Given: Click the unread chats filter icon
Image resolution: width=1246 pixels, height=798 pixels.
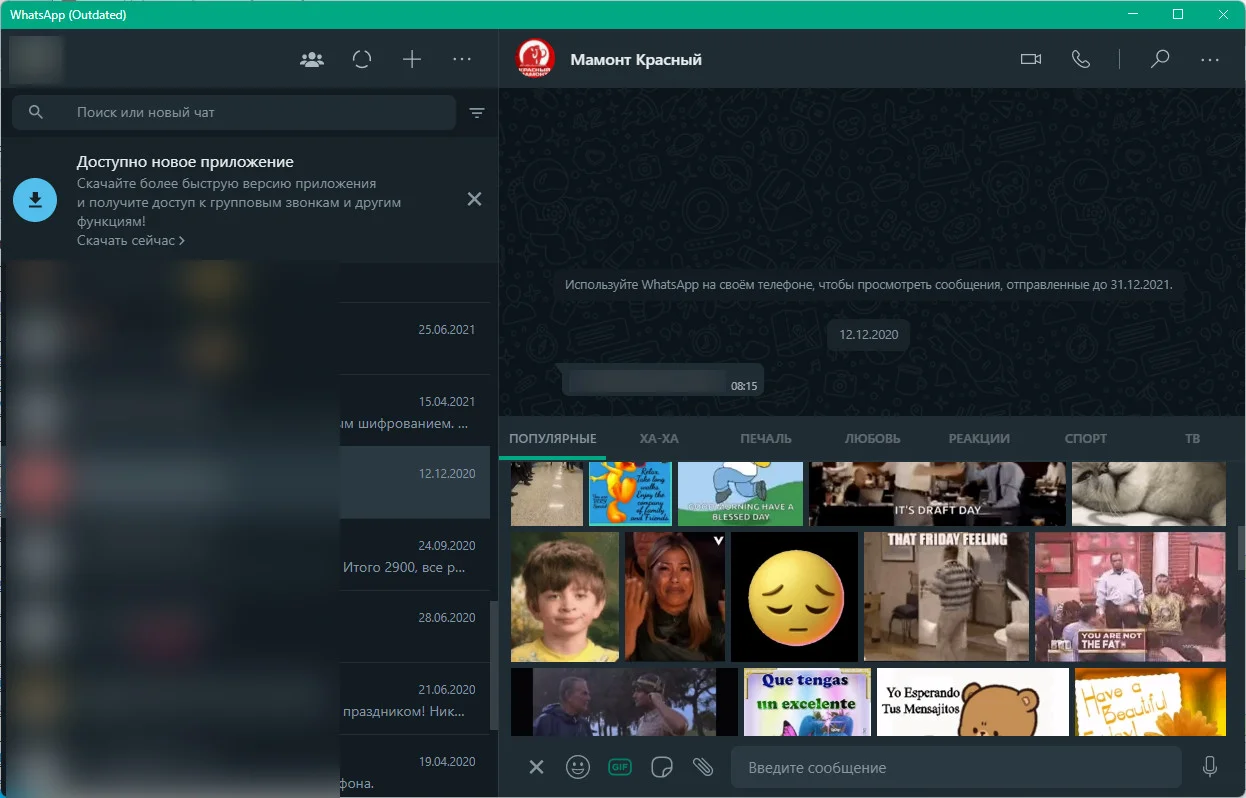Looking at the screenshot, I should [477, 113].
